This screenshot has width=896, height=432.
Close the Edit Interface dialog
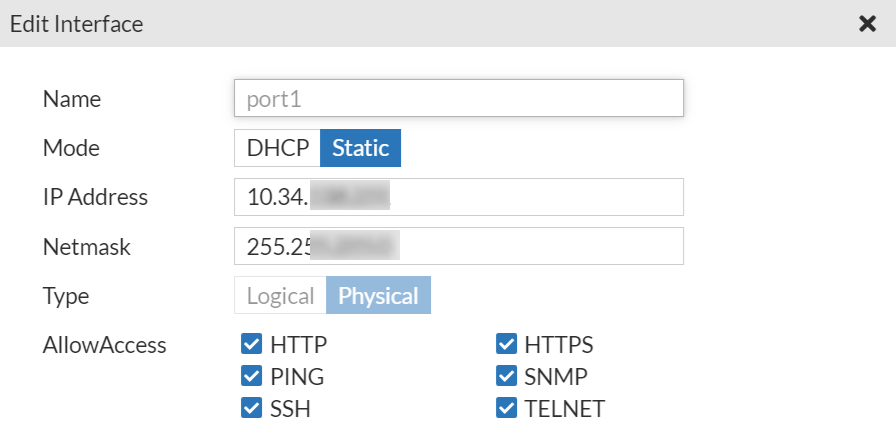click(x=867, y=24)
